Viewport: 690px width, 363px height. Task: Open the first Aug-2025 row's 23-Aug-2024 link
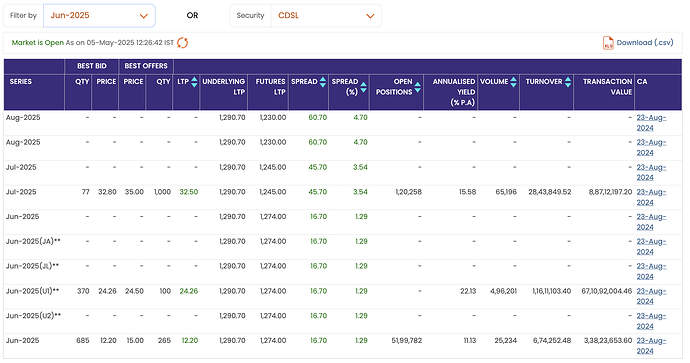pos(651,123)
